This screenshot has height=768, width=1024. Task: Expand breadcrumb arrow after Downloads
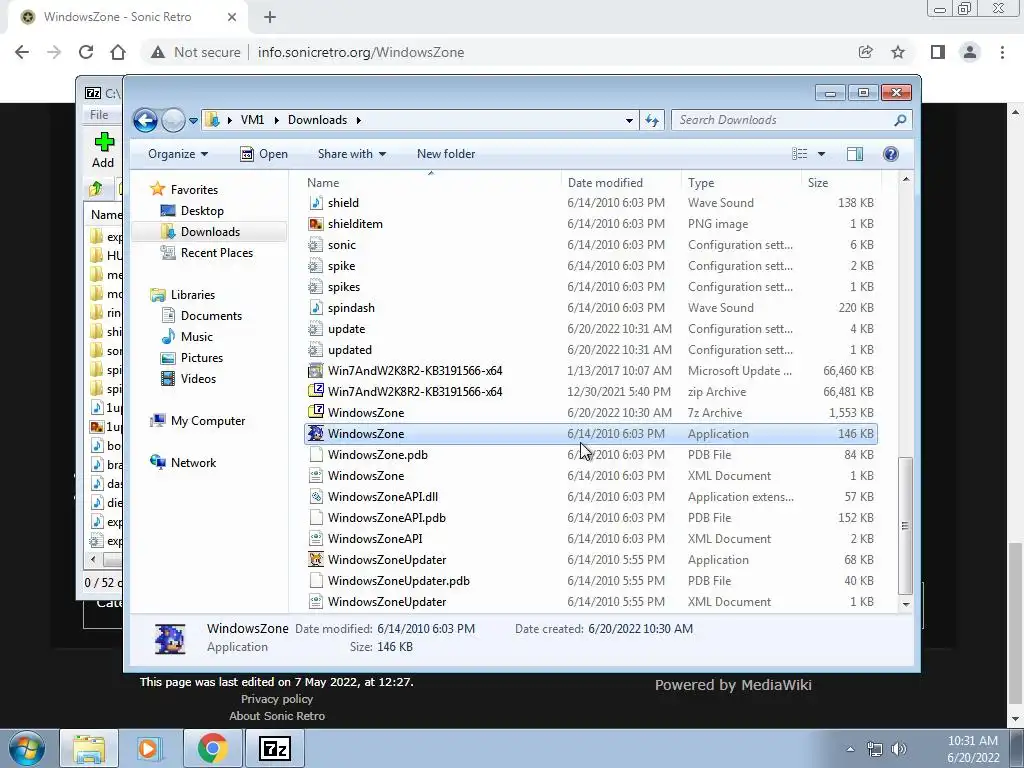(x=359, y=120)
